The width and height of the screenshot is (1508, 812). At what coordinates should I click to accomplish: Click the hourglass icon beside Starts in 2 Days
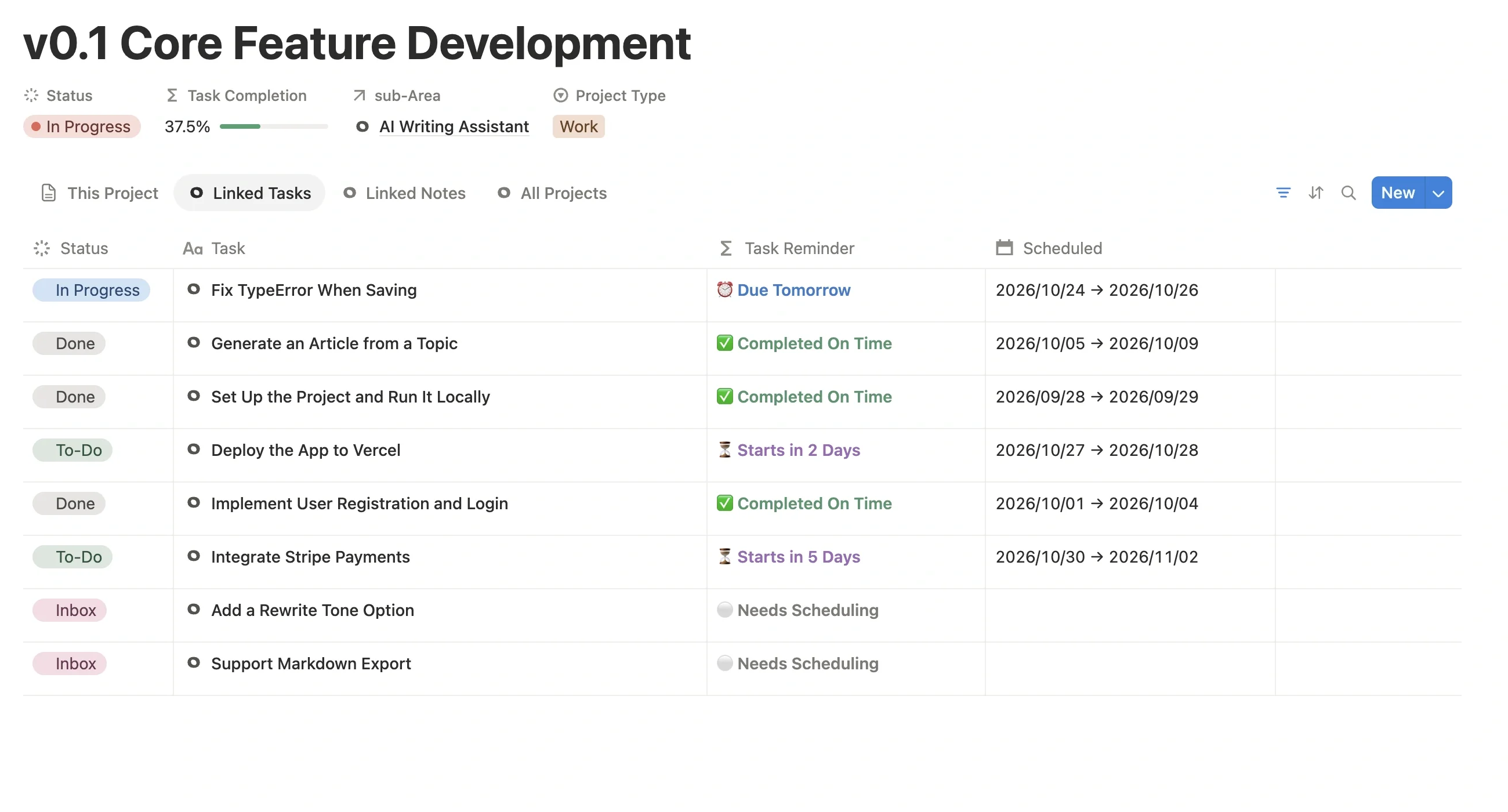(725, 449)
